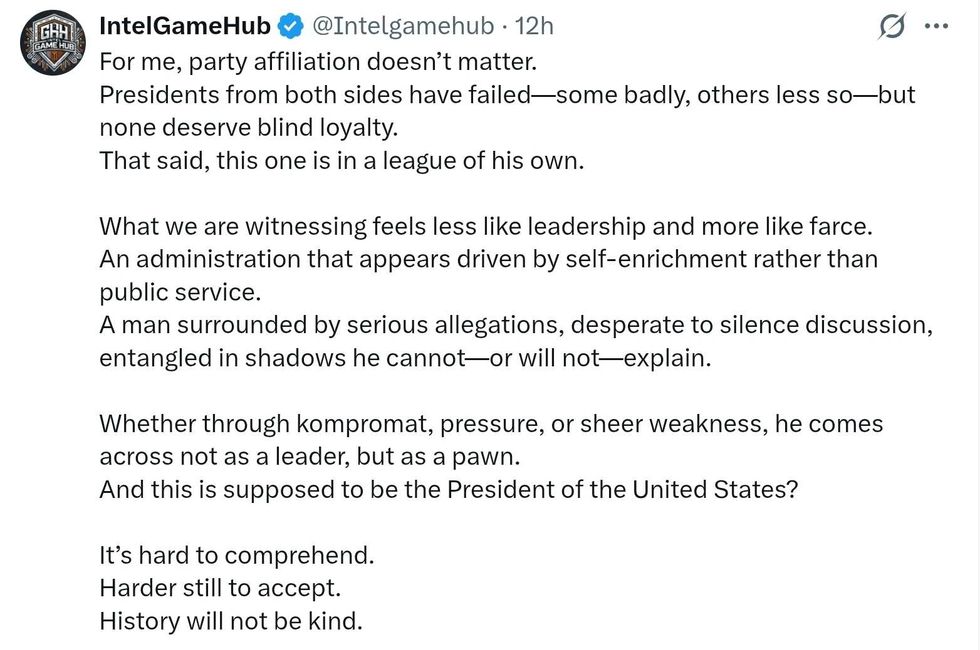This screenshot has height=650, width=980.
Task: Click the IntelGameHub display name
Action: [185, 26]
